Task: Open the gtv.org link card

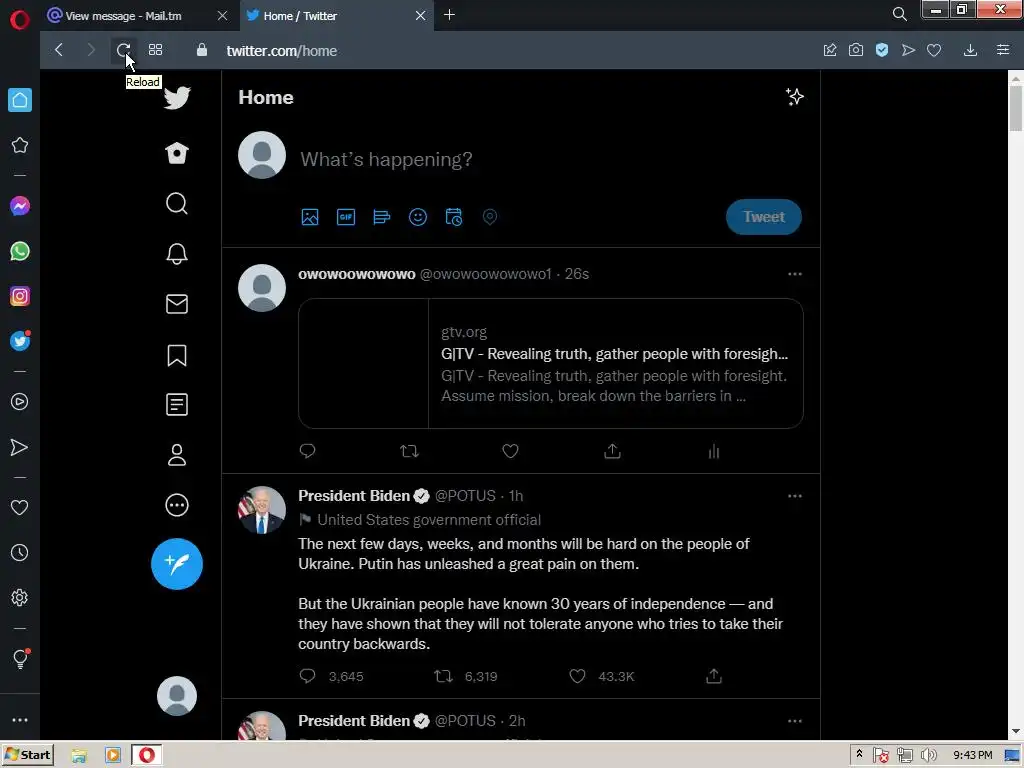Action: click(x=551, y=364)
